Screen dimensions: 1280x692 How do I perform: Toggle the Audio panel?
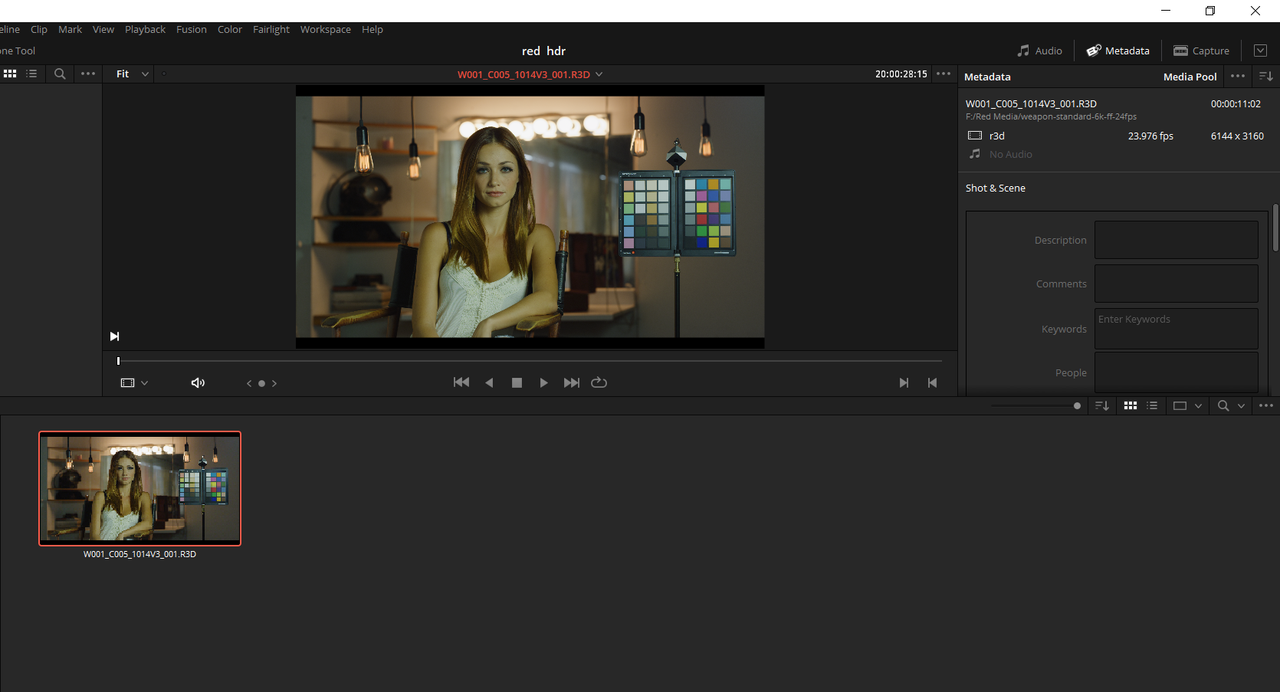coord(1039,51)
